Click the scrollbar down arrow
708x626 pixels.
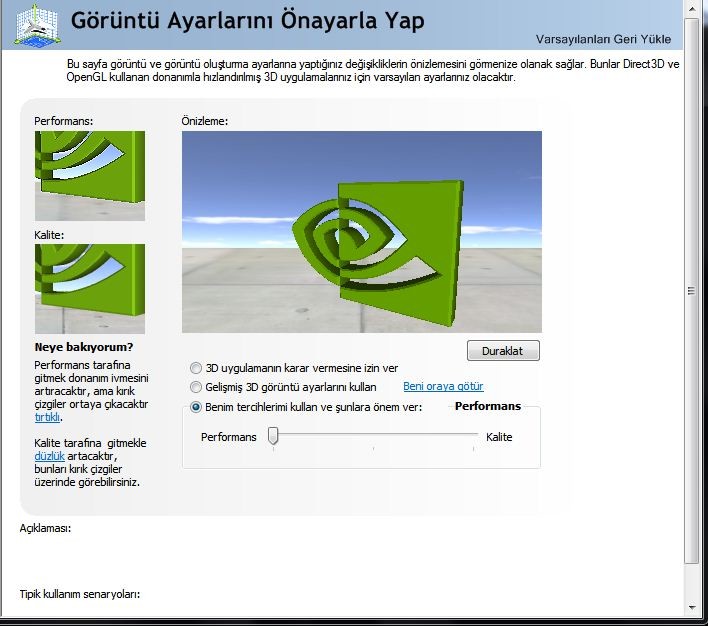pos(691,608)
